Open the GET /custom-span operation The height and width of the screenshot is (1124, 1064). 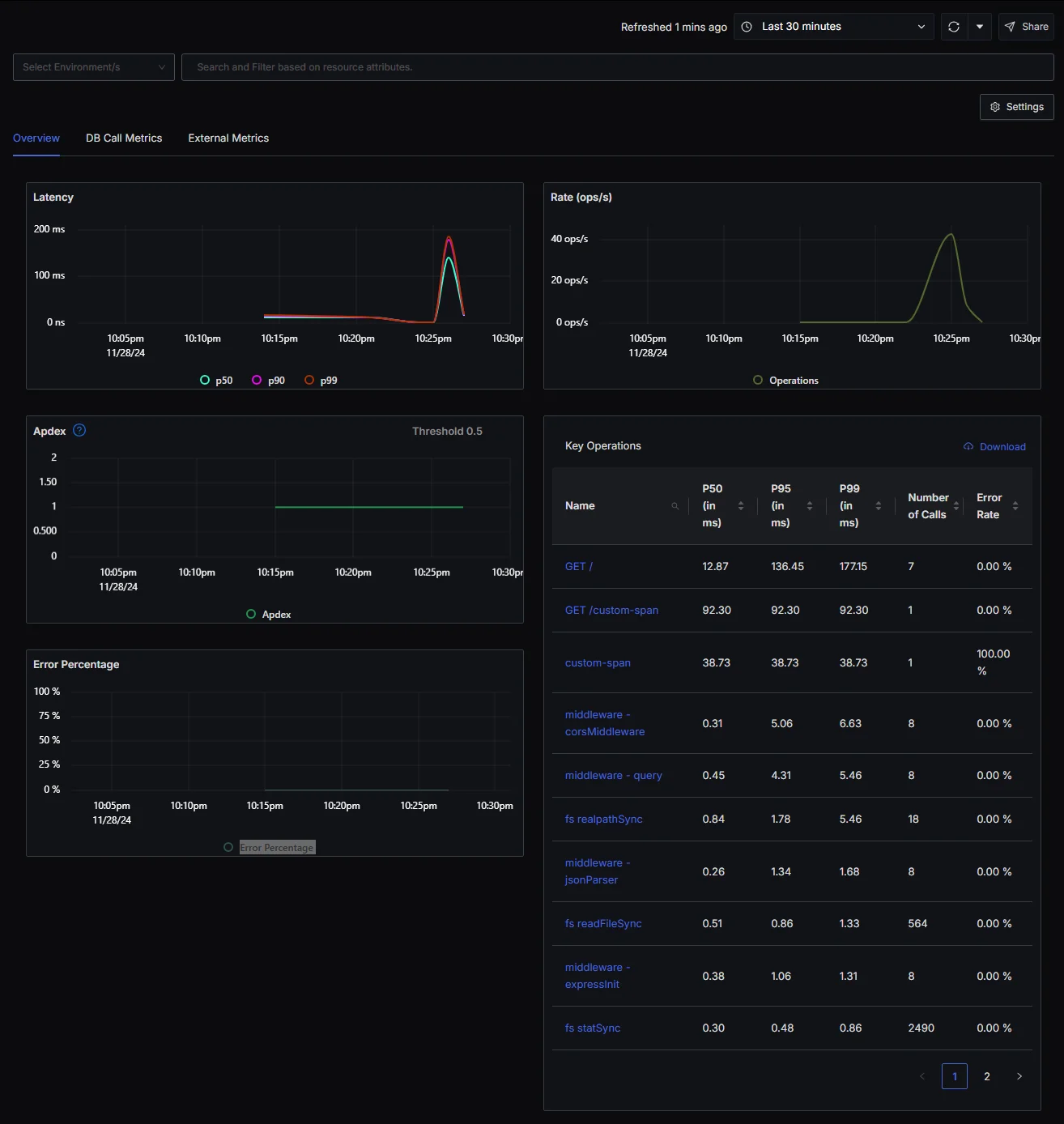(611, 610)
